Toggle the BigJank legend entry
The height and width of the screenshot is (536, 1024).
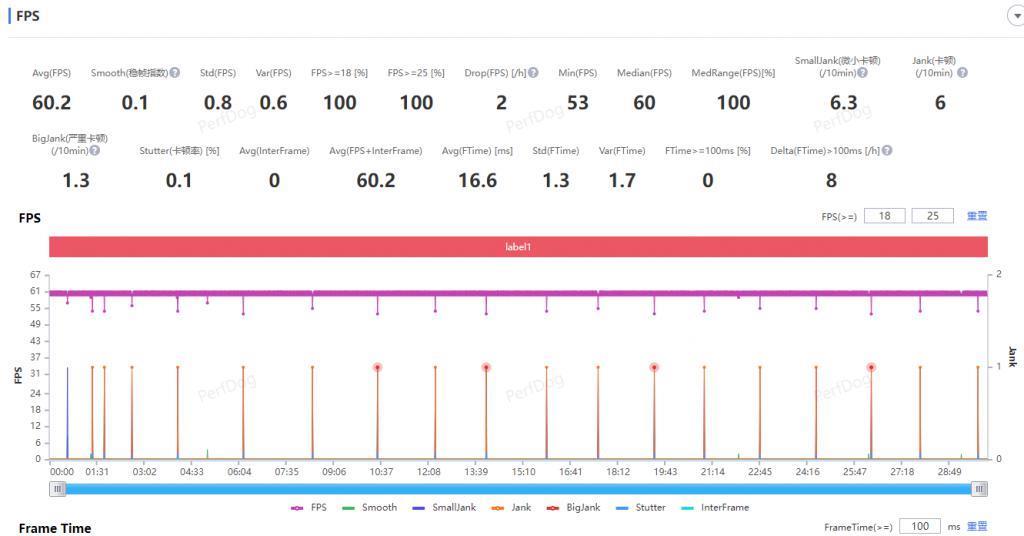pyautogui.click(x=573, y=508)
